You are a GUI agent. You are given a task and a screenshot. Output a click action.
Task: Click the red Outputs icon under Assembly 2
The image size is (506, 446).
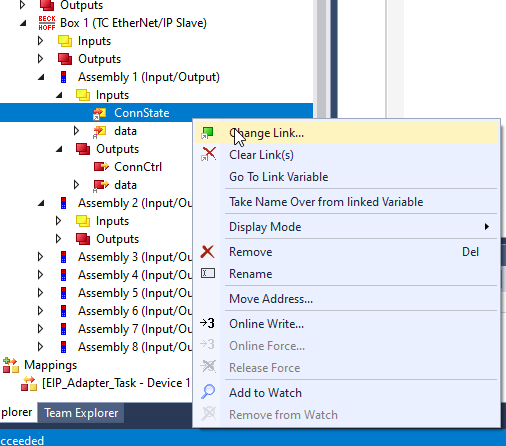[83, 239]
